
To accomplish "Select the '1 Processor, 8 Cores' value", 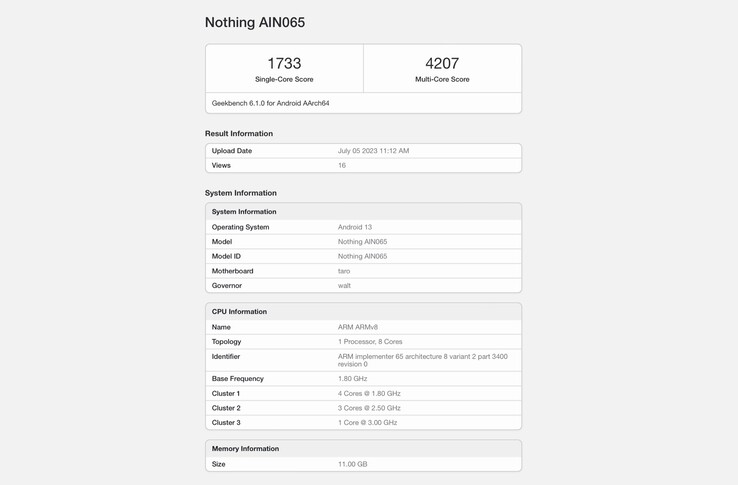I will tap(370, 341).
